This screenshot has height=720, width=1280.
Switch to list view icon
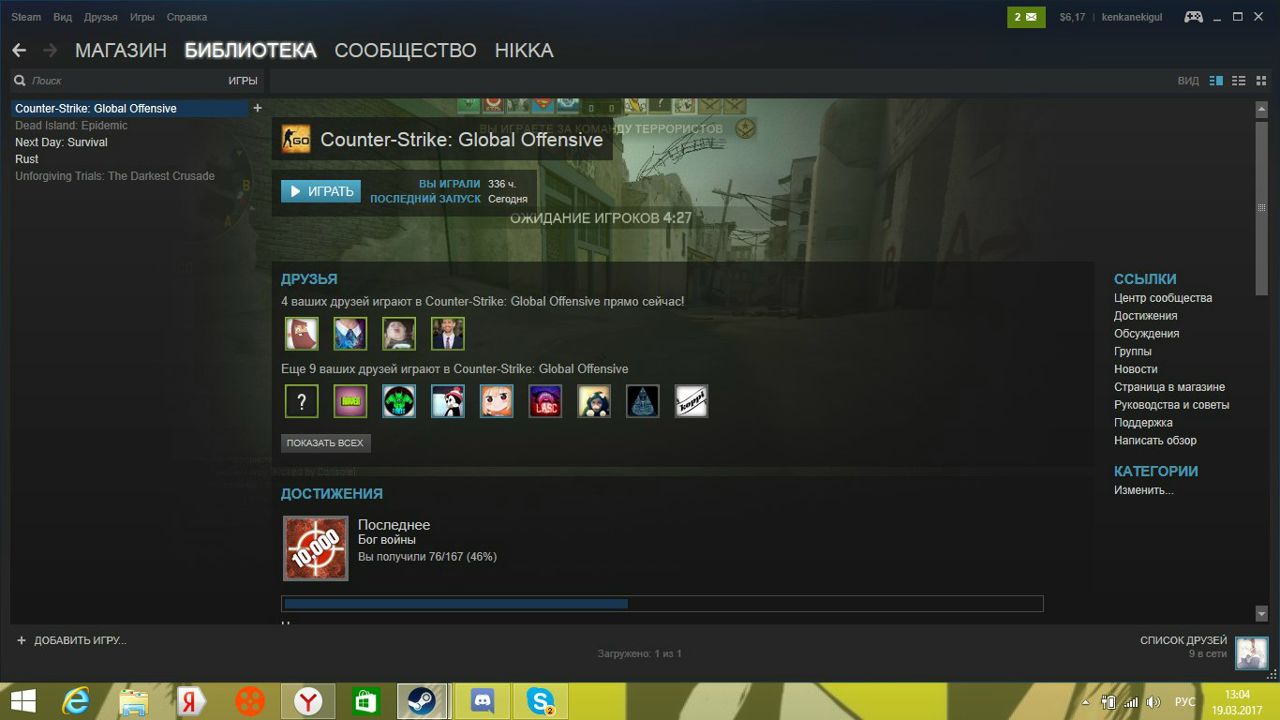coord(1238,81)
